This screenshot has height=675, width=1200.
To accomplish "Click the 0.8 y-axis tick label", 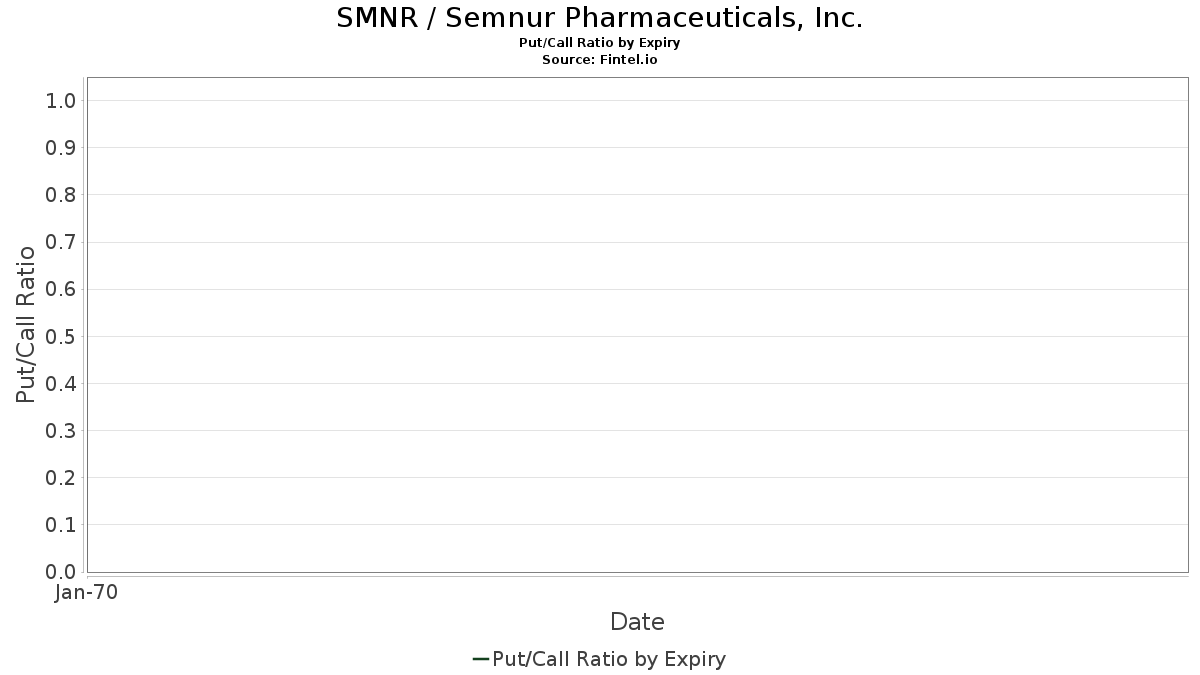I will (x=61, y=195).
